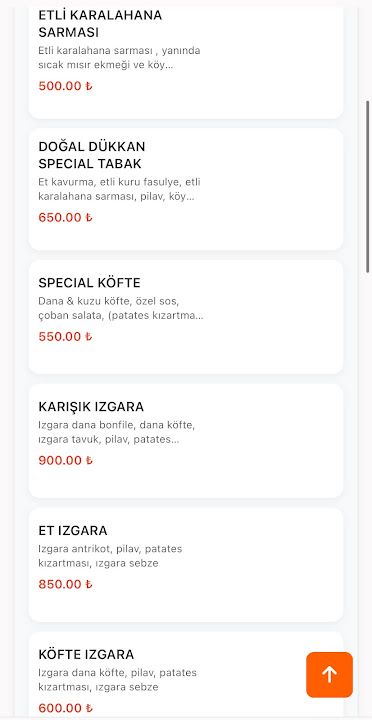Expand the truncated Special Köfte description
Image resolution: width=372 pixels, height=720 pixels.
tap(121, 309)
